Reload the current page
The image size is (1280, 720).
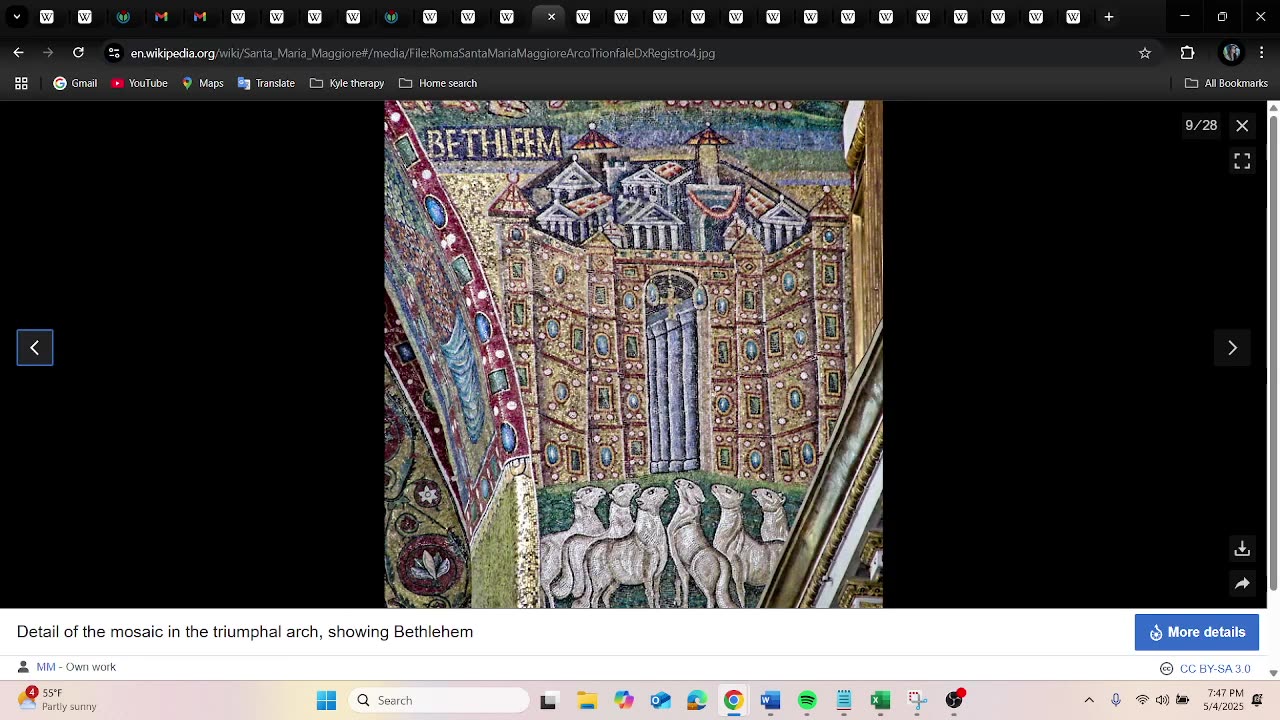(78, 53)
